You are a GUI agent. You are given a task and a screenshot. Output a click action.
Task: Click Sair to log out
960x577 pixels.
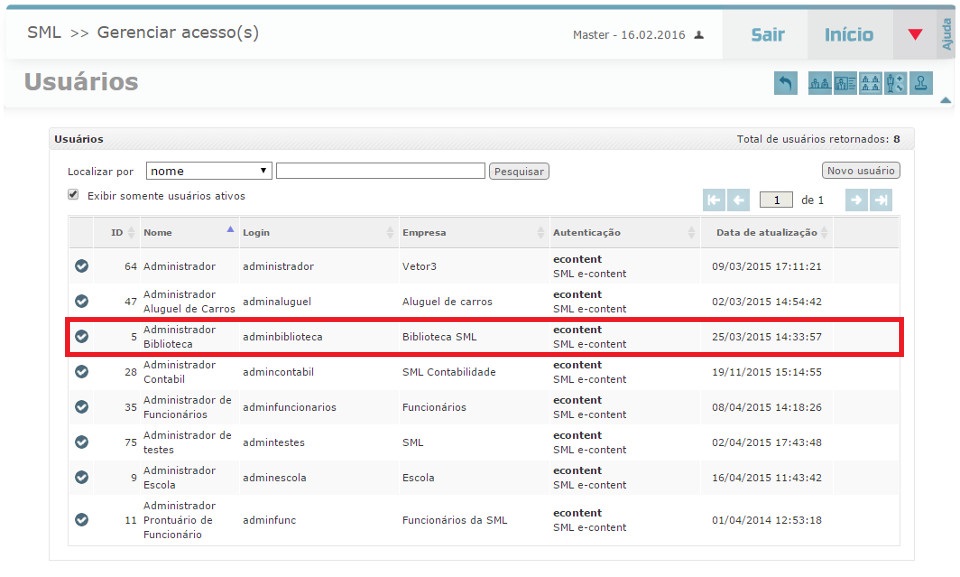[x=767, y=35]
